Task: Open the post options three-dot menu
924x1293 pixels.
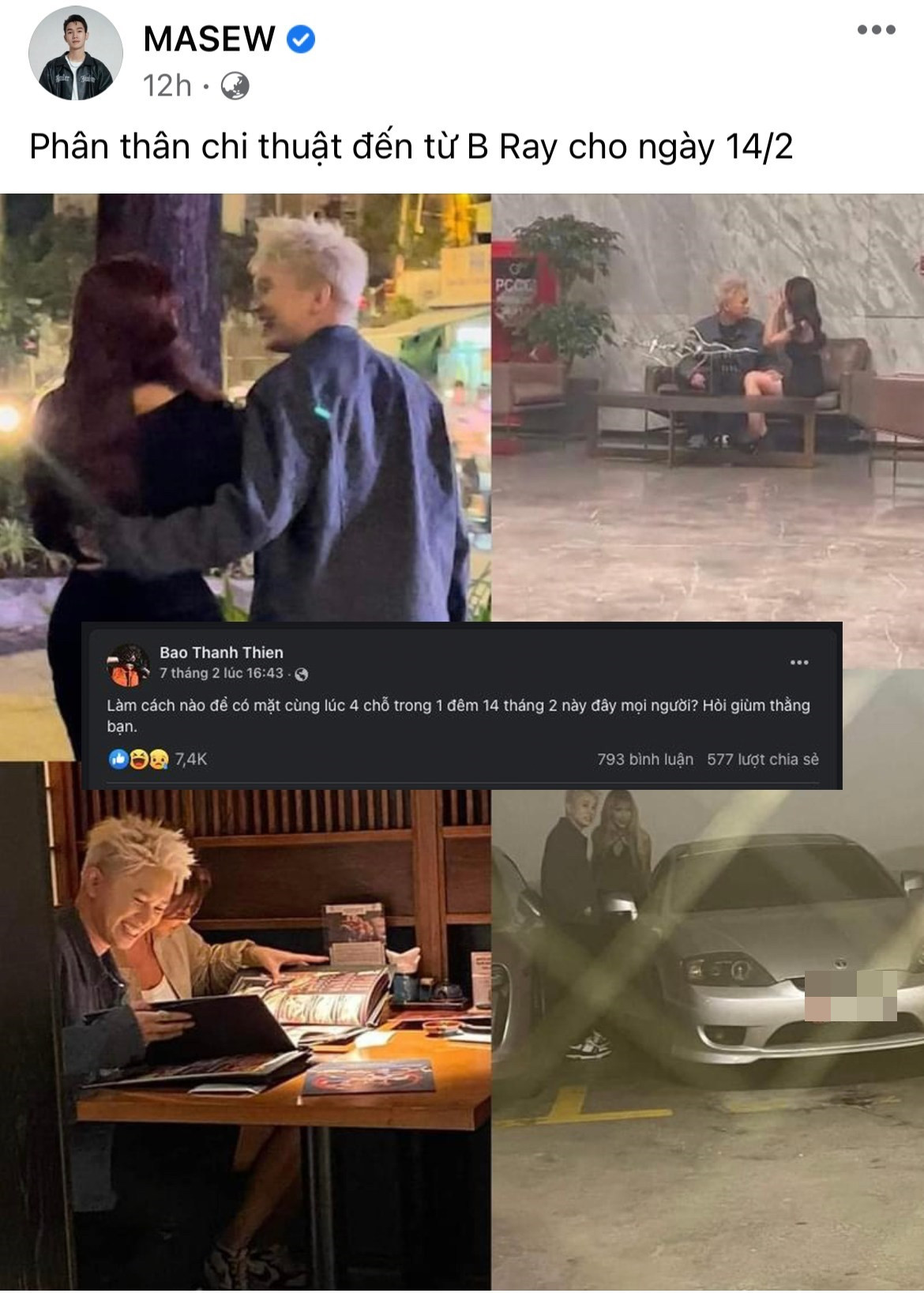Action: point(877,30)
